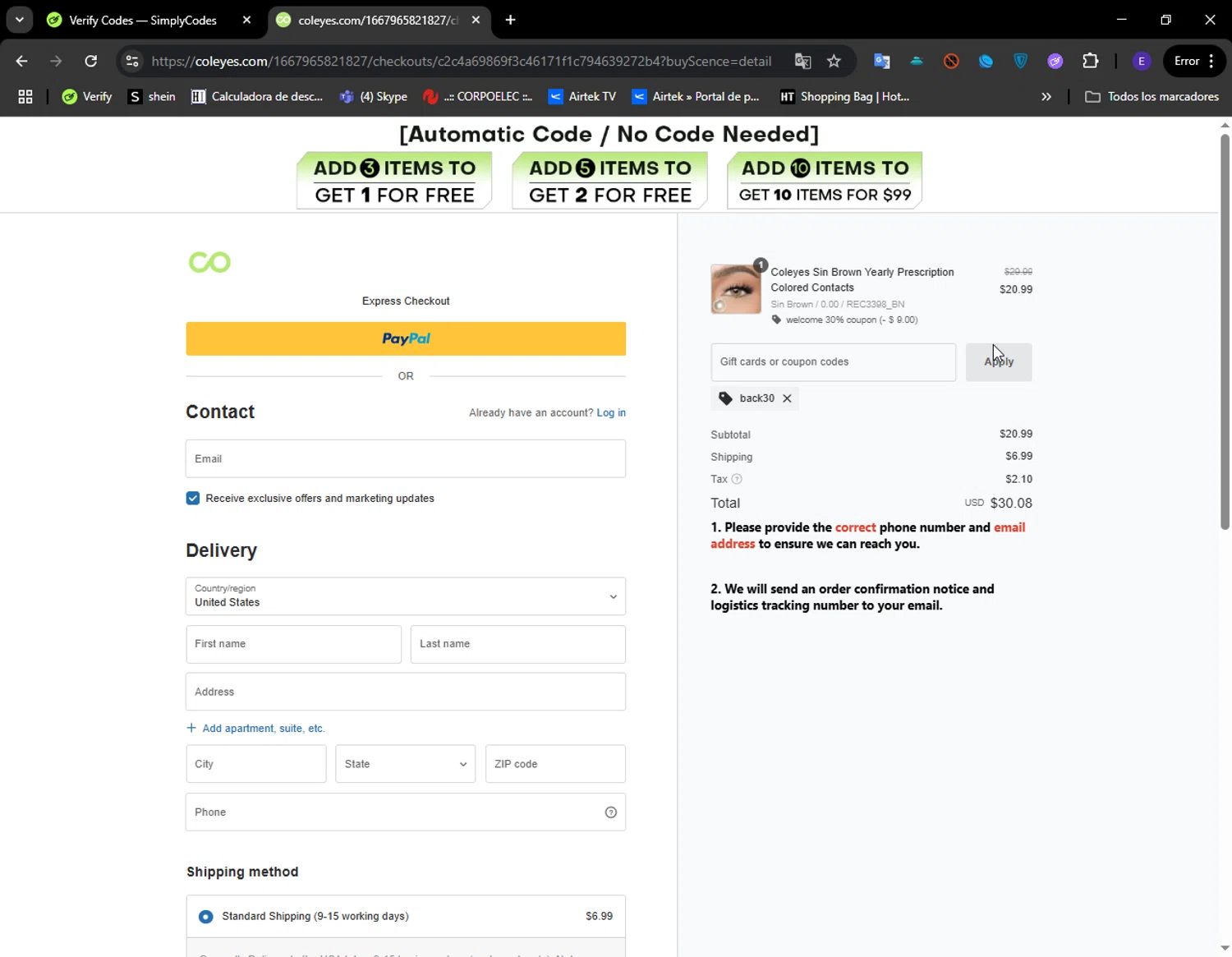Open the CORPOELEC bookmark
The width and height of the screenshot is (1232, 957).
[477, 97]
